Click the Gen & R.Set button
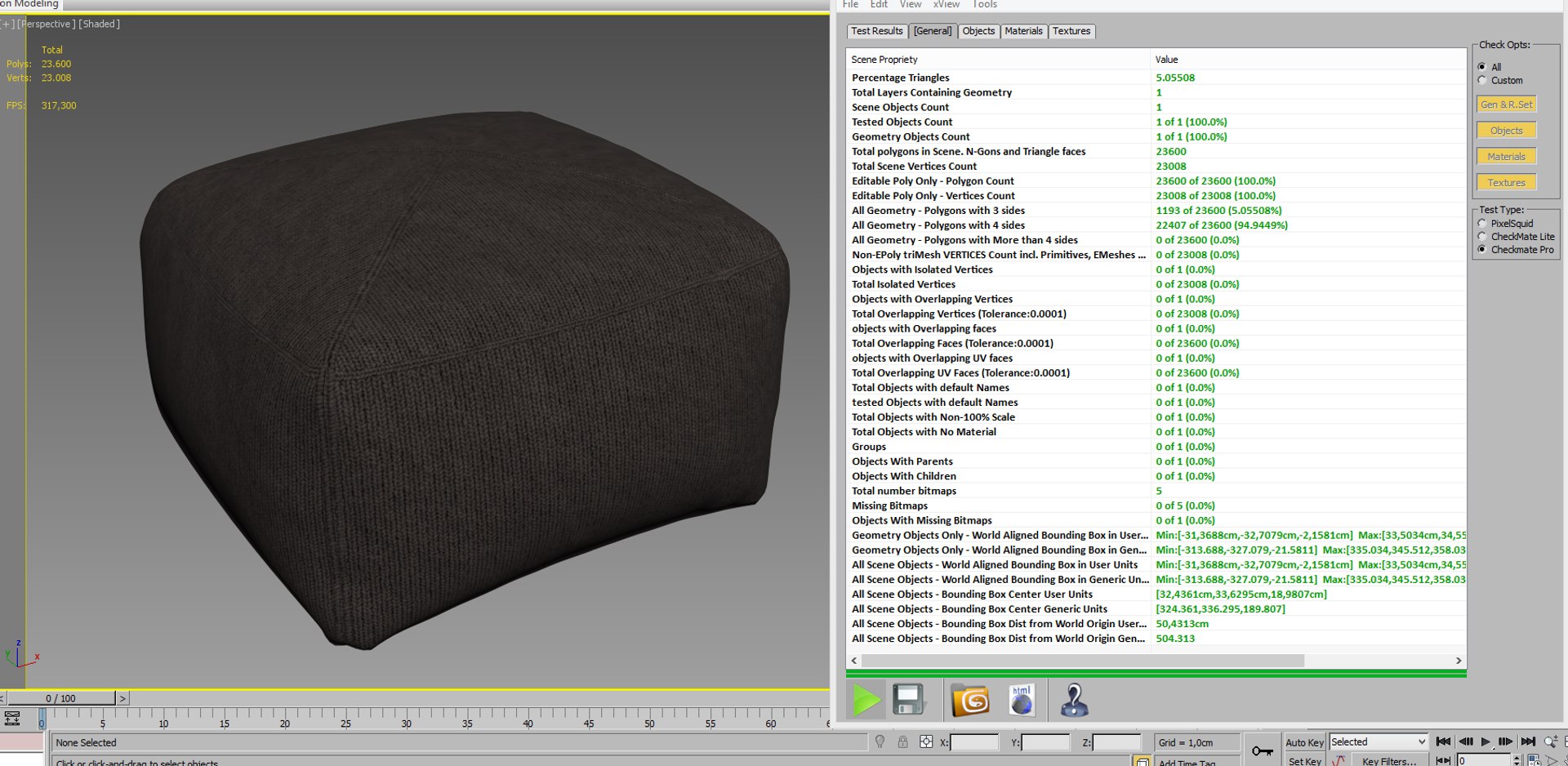 (x=1507, y=105)
